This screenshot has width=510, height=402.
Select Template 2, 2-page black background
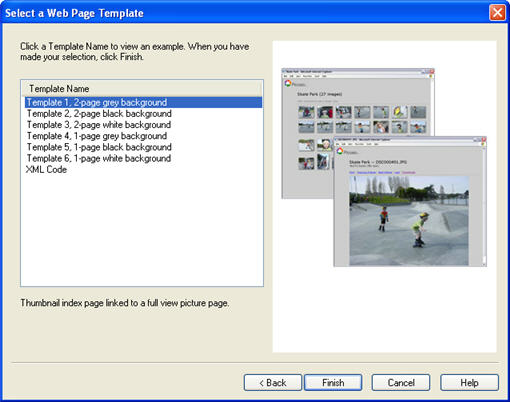(x=99, y=114)
